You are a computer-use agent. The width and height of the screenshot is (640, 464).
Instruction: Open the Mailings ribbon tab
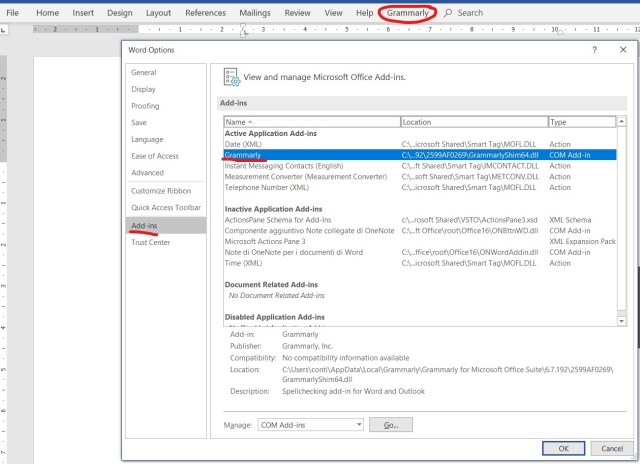tap(254, 13)
